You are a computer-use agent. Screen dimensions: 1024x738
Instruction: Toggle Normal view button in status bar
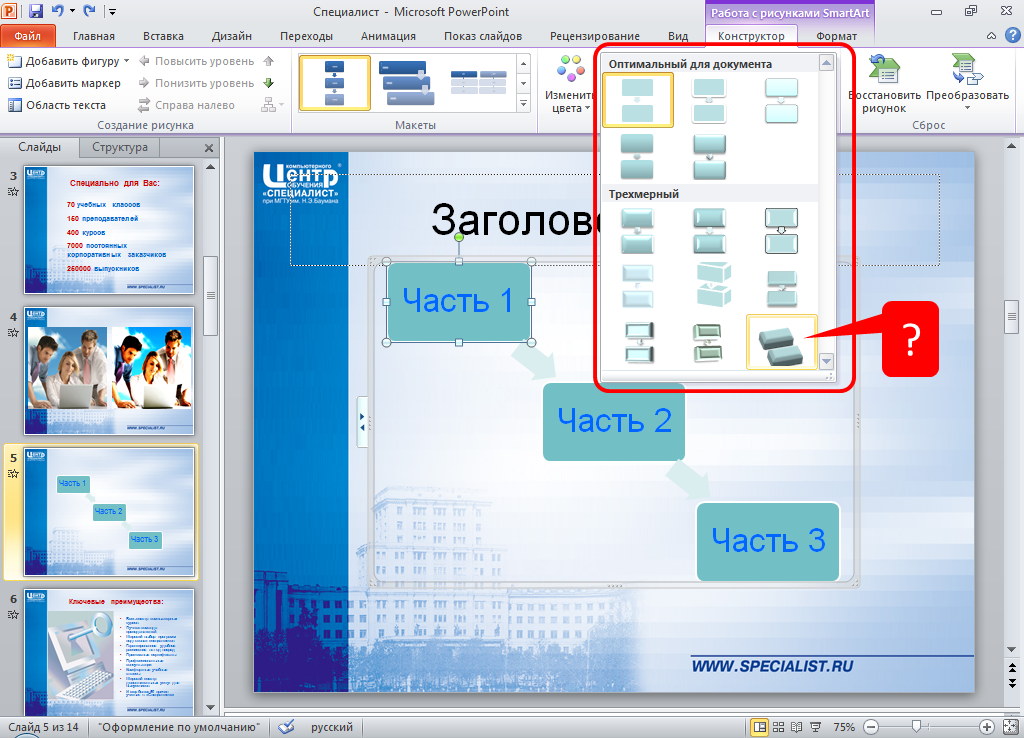pos(760,727)
